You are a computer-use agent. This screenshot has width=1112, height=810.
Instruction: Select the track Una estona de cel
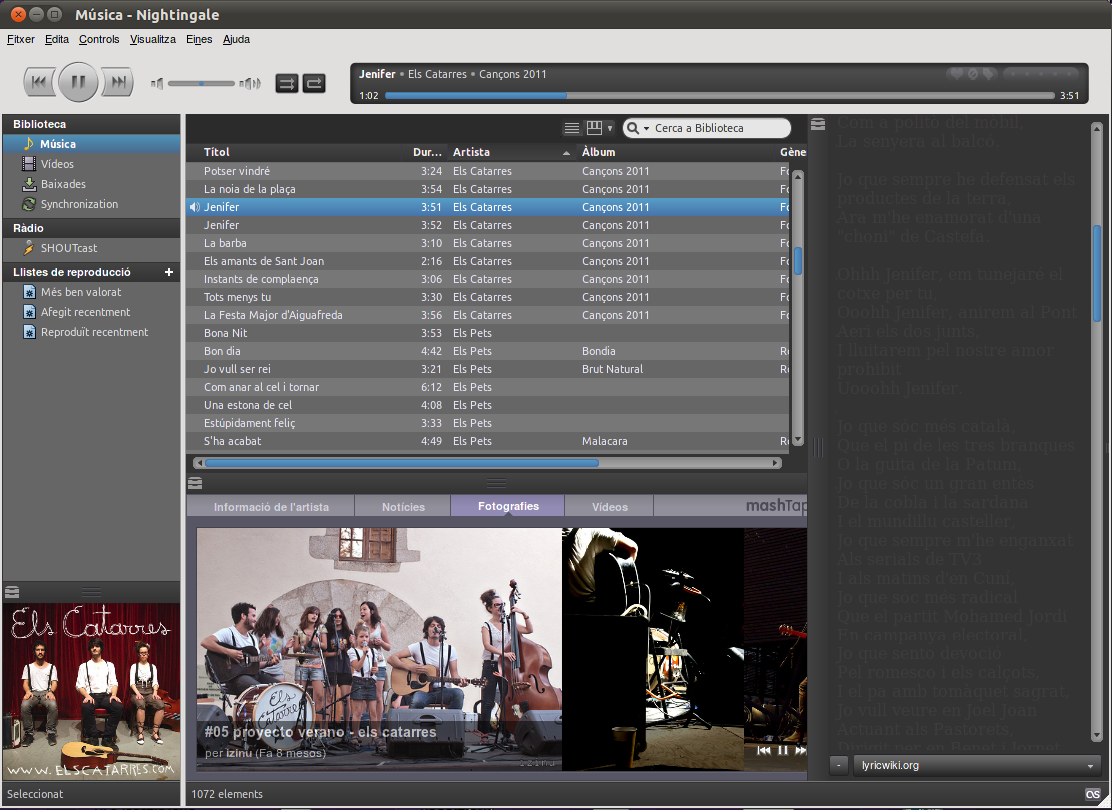(x=488, y=405)
